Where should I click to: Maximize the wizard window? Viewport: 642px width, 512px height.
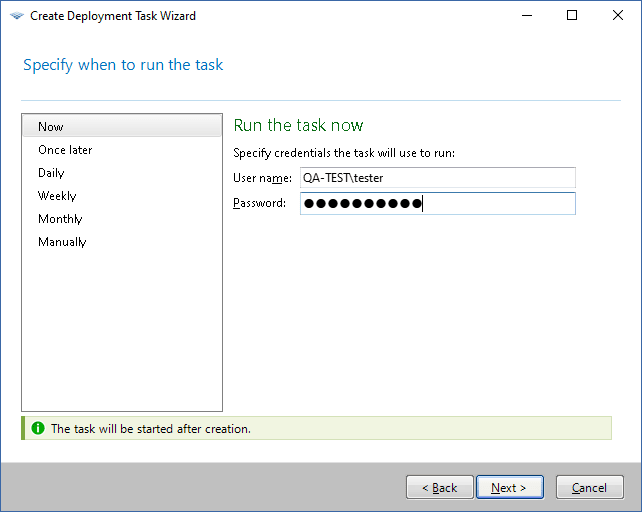click(x=572, y=16)
